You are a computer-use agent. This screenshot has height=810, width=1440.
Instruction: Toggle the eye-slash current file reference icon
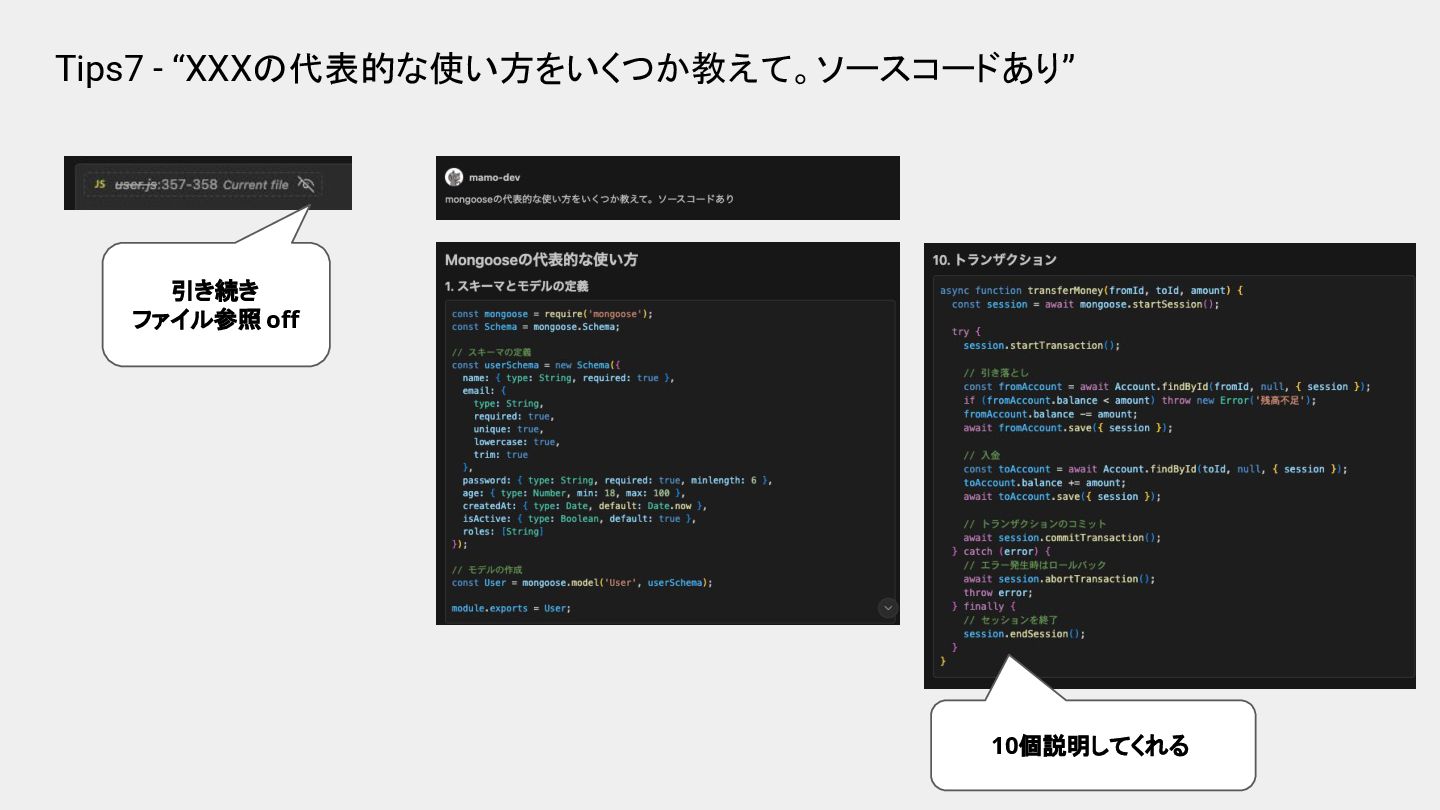pos(306,184)
